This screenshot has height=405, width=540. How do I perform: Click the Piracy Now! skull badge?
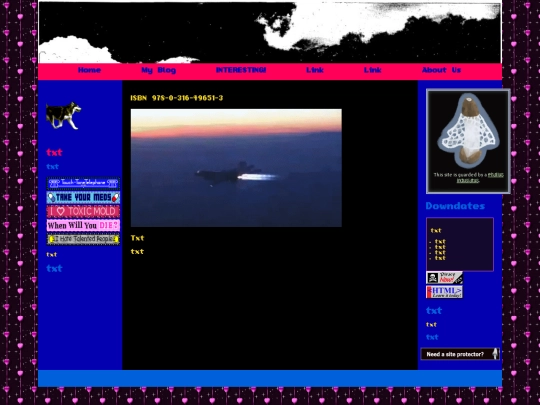444,278
